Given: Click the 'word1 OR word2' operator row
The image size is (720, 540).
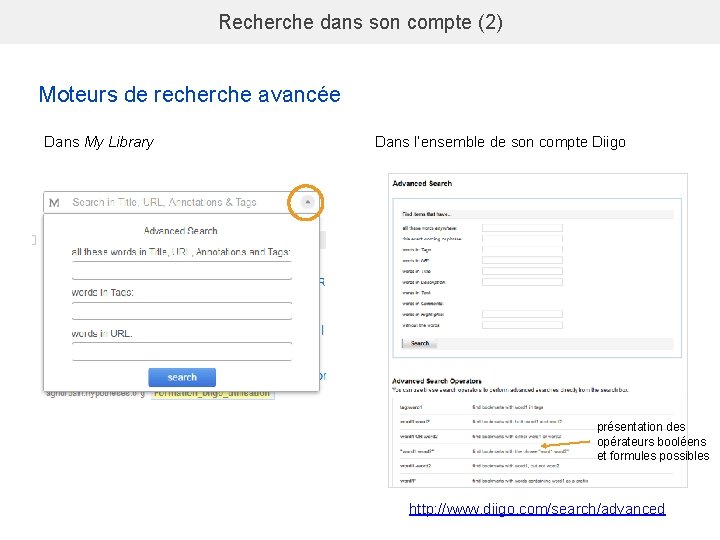Looking at the screenshot, I should click(x=536, y=436).
